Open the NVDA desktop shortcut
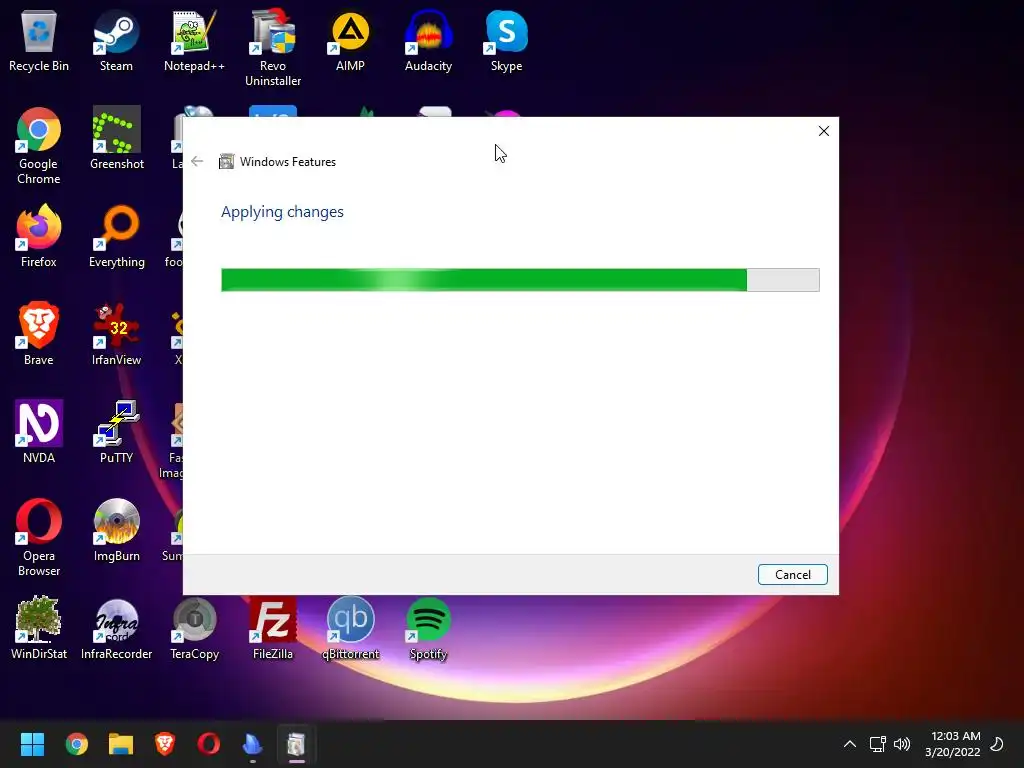Image resolution: width=1024 pixels, height=768 pixels. pos(39,432)
